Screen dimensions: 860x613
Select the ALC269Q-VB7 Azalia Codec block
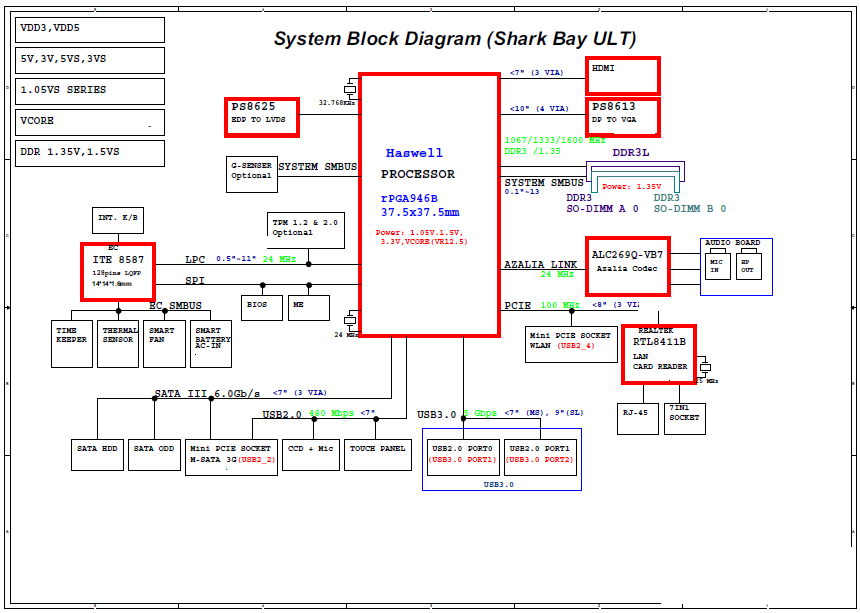coord(628,266)
